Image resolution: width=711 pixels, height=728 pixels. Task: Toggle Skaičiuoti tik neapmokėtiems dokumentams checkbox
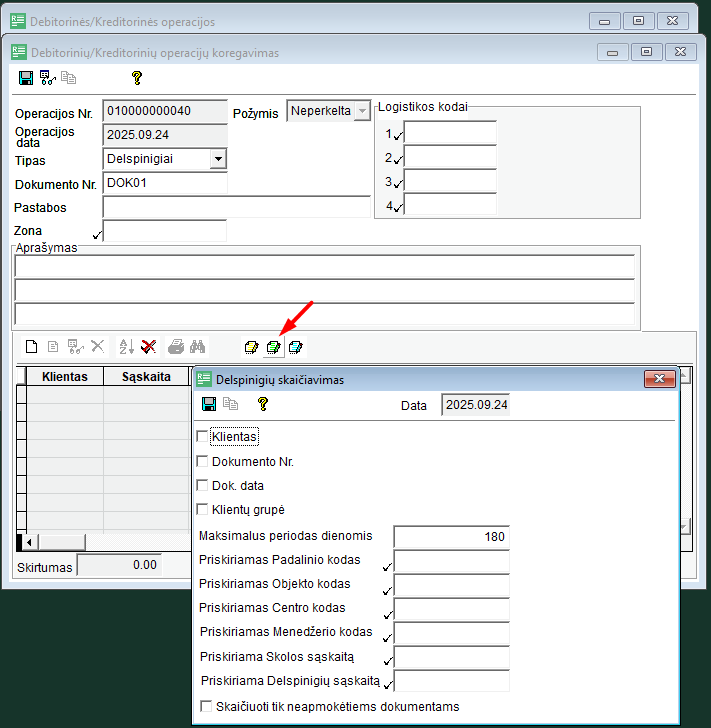pyautogui.click(x=206, y=706)
